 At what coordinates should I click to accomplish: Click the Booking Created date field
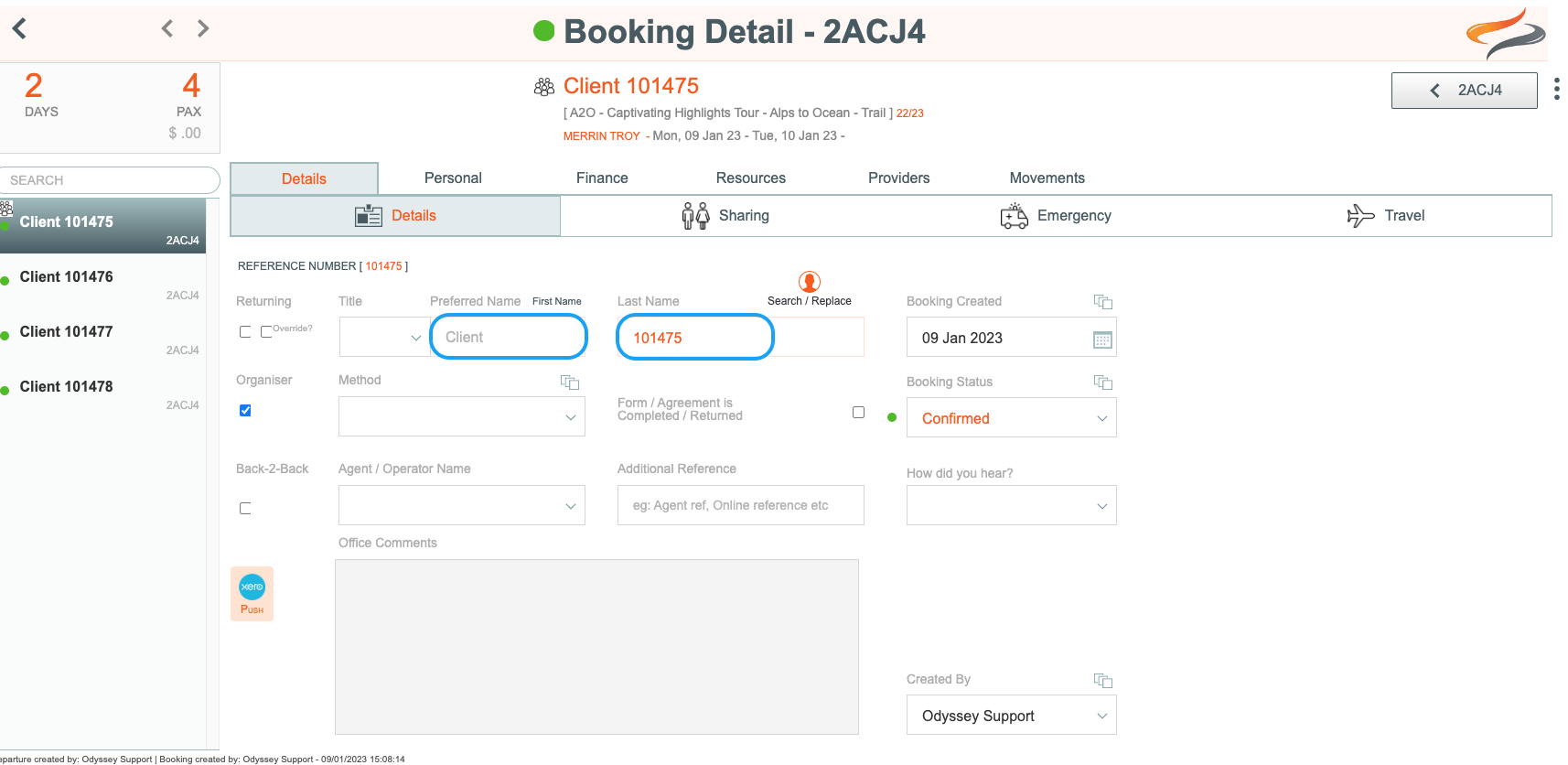[x=1011, y=337]
